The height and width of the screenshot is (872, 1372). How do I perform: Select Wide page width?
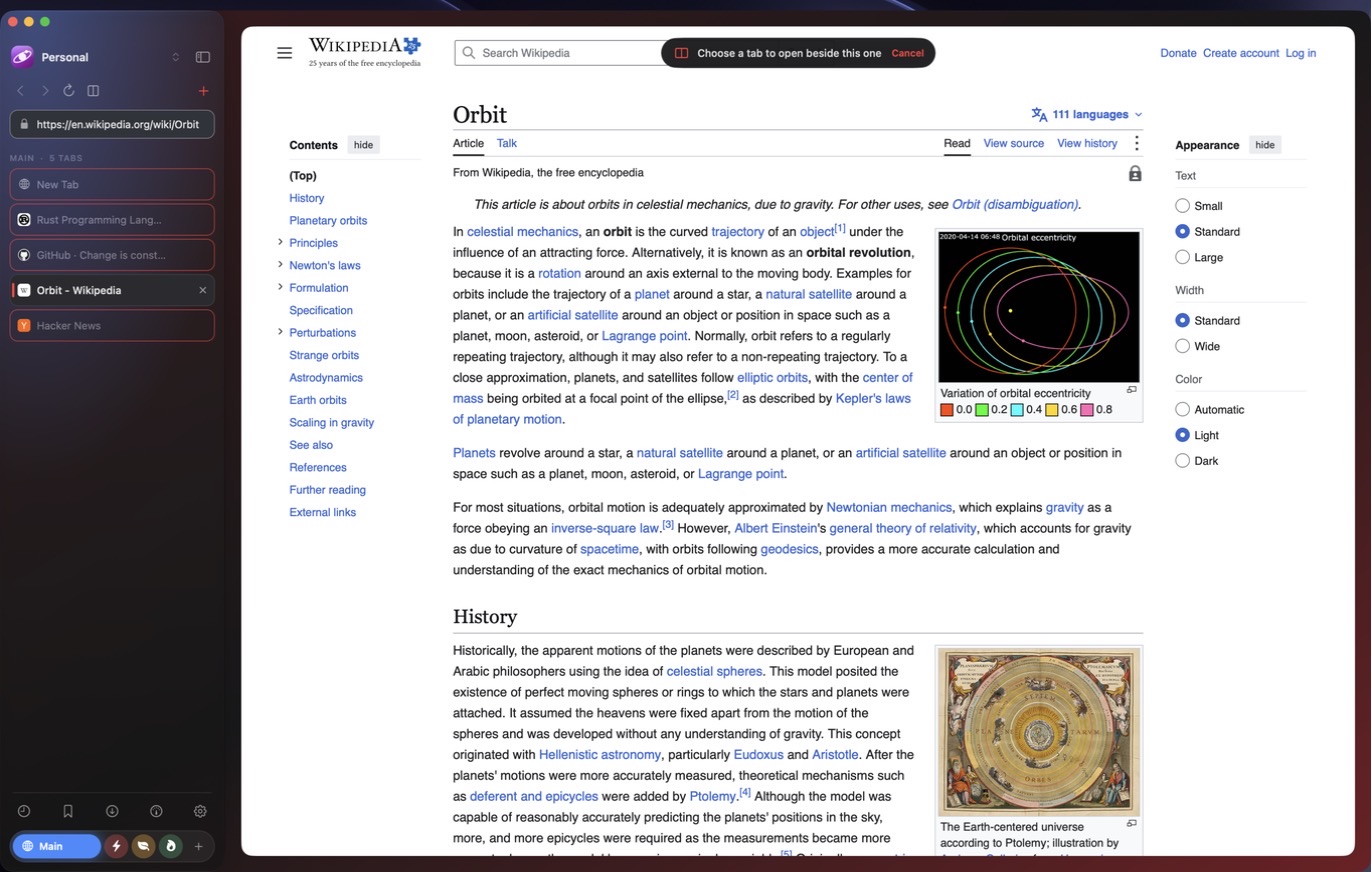(x=1182, y=346)
